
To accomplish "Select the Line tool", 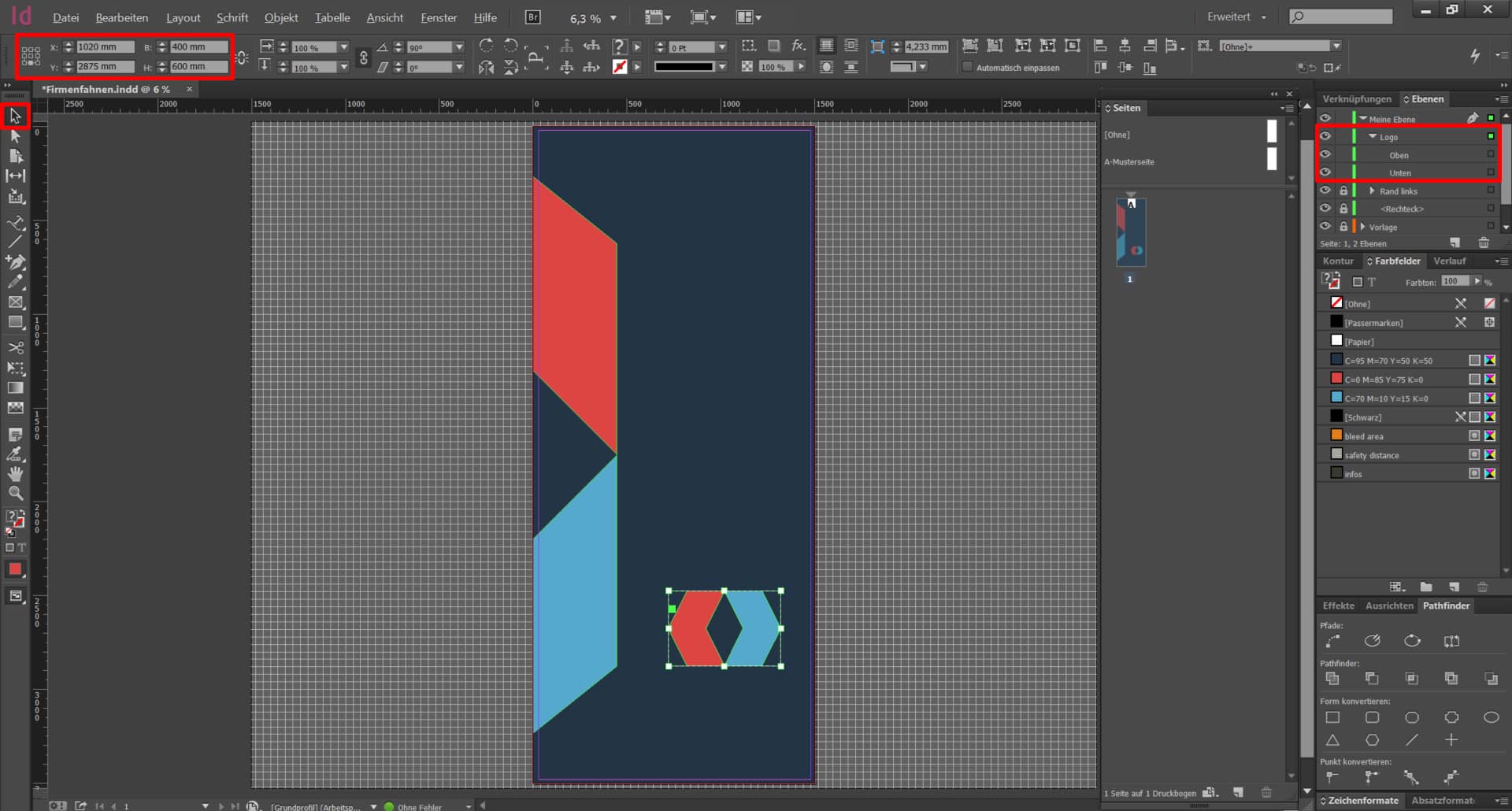I will click(x=15, y=242).
